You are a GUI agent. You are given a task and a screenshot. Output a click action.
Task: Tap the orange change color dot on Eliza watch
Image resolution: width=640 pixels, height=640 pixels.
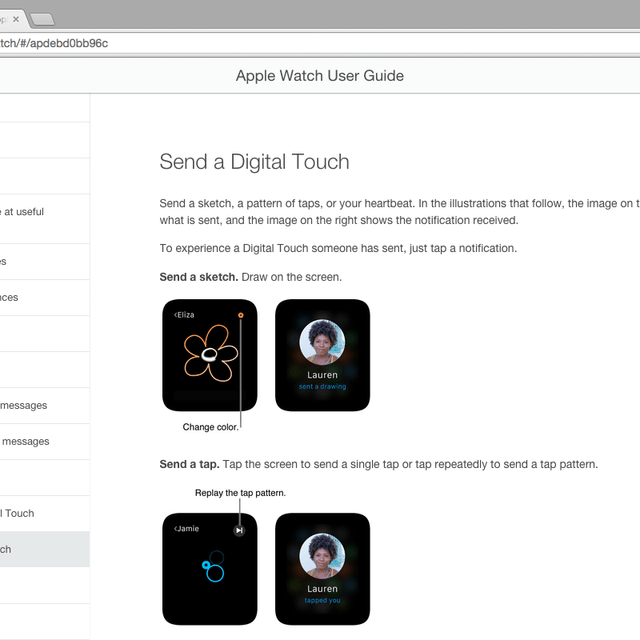click(x=241, y=315)
